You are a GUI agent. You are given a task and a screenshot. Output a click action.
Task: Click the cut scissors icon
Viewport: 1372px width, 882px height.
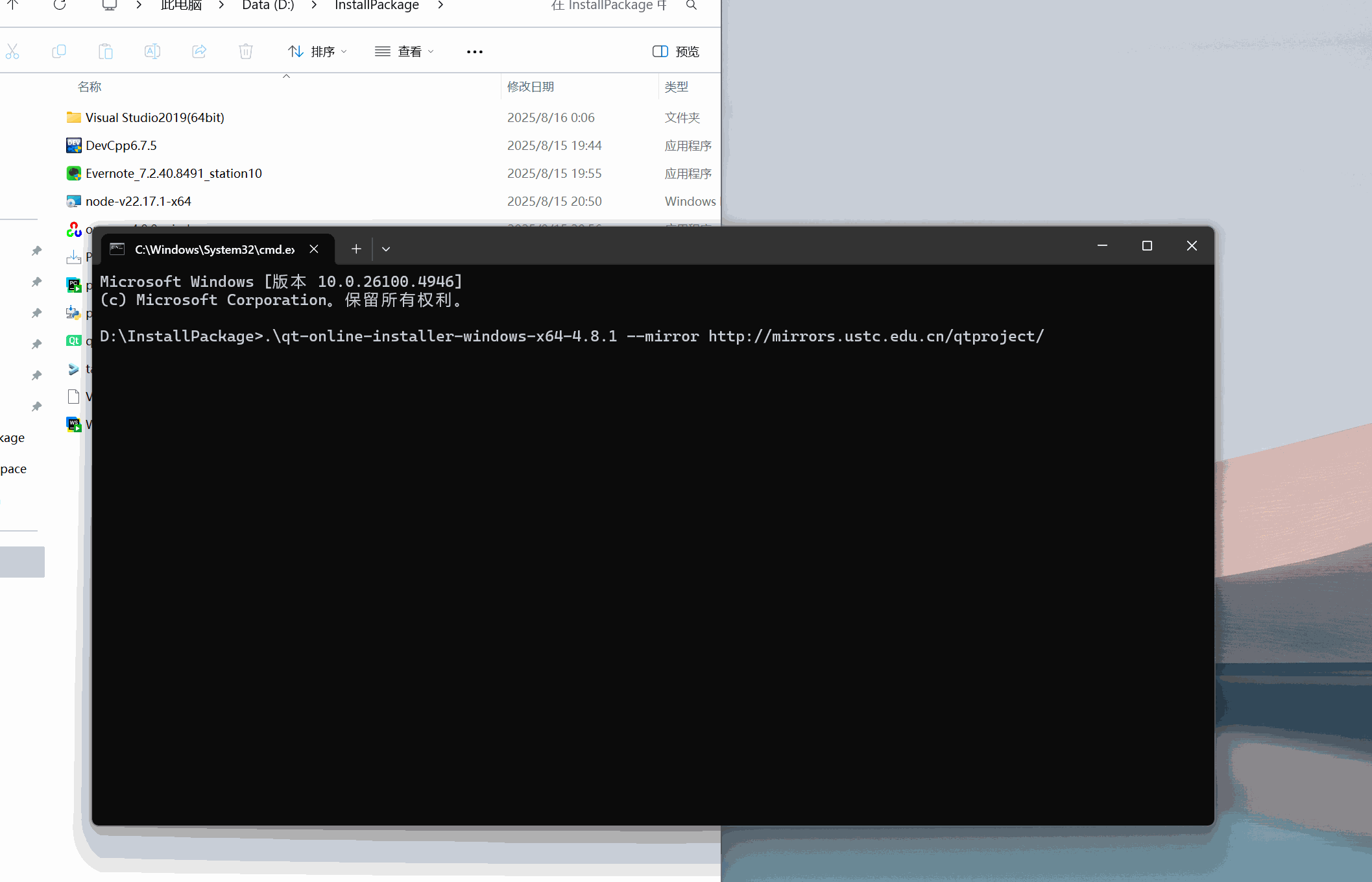click(12, 51)
